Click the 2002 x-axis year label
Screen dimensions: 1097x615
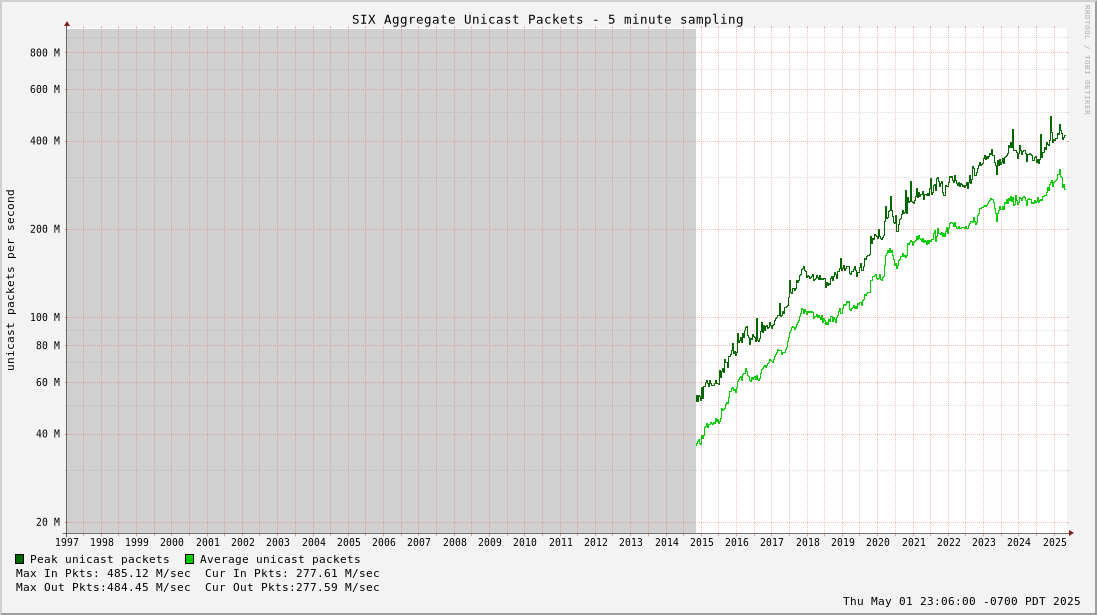pyautogui.click(x=243, y=542)
